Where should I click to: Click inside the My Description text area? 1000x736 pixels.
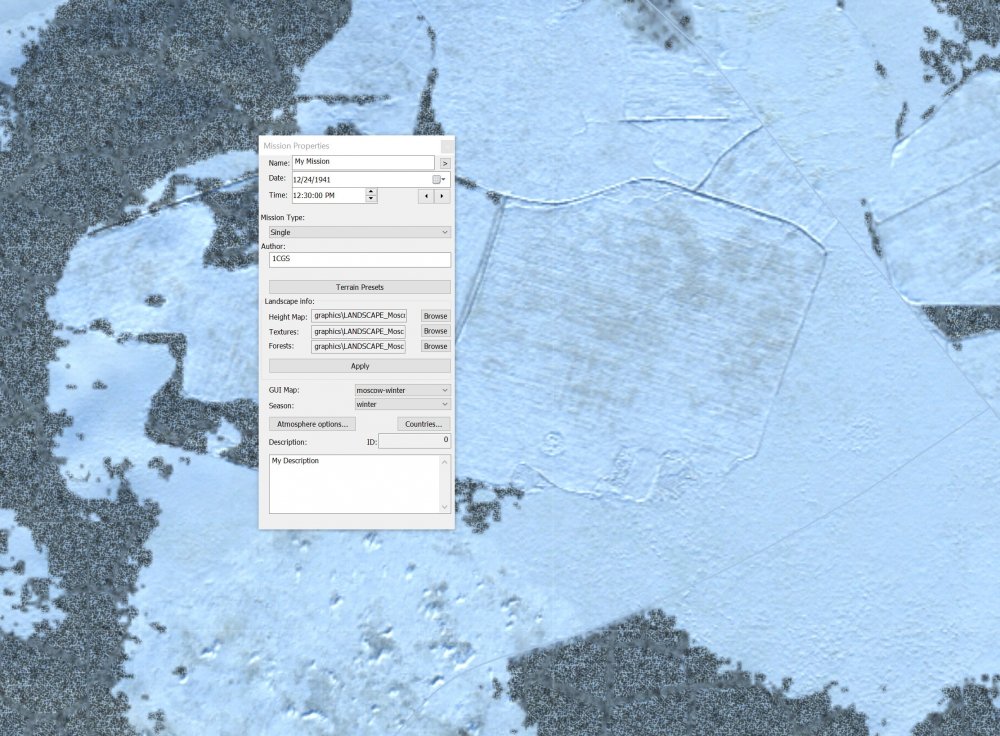point(354,484)
